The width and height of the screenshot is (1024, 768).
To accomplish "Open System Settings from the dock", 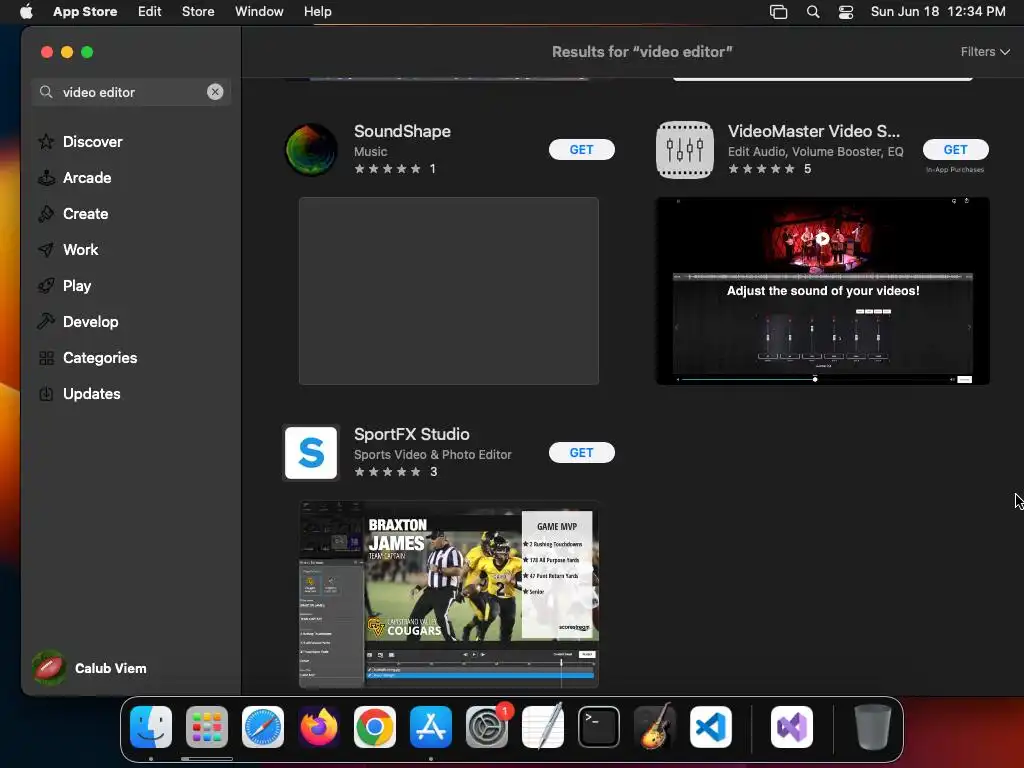I will coord(487,727).
